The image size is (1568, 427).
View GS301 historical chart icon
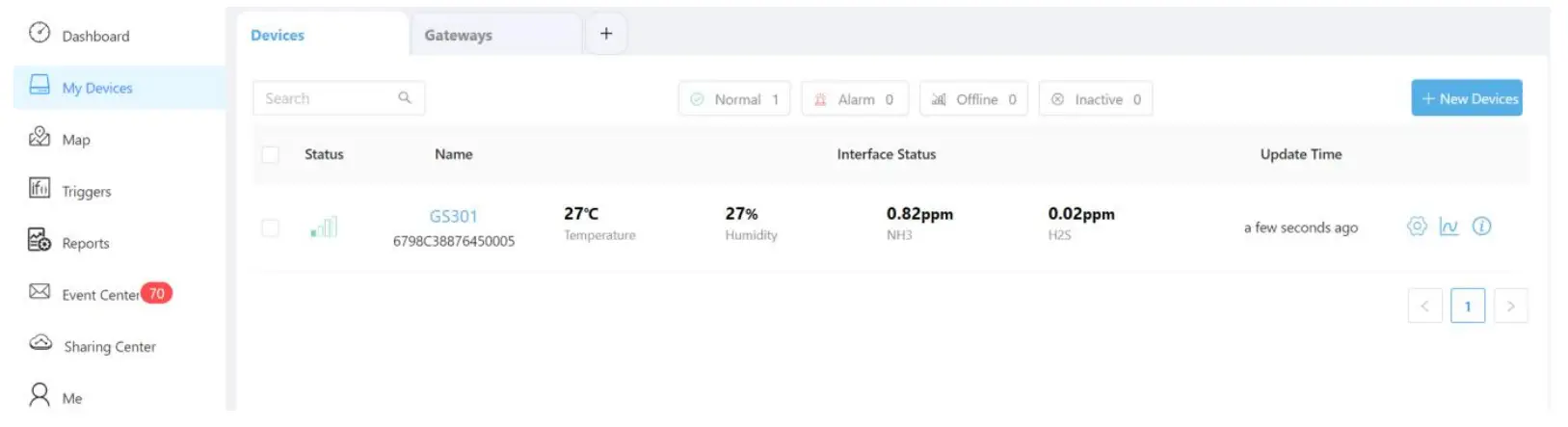(x=1449, y=227)
